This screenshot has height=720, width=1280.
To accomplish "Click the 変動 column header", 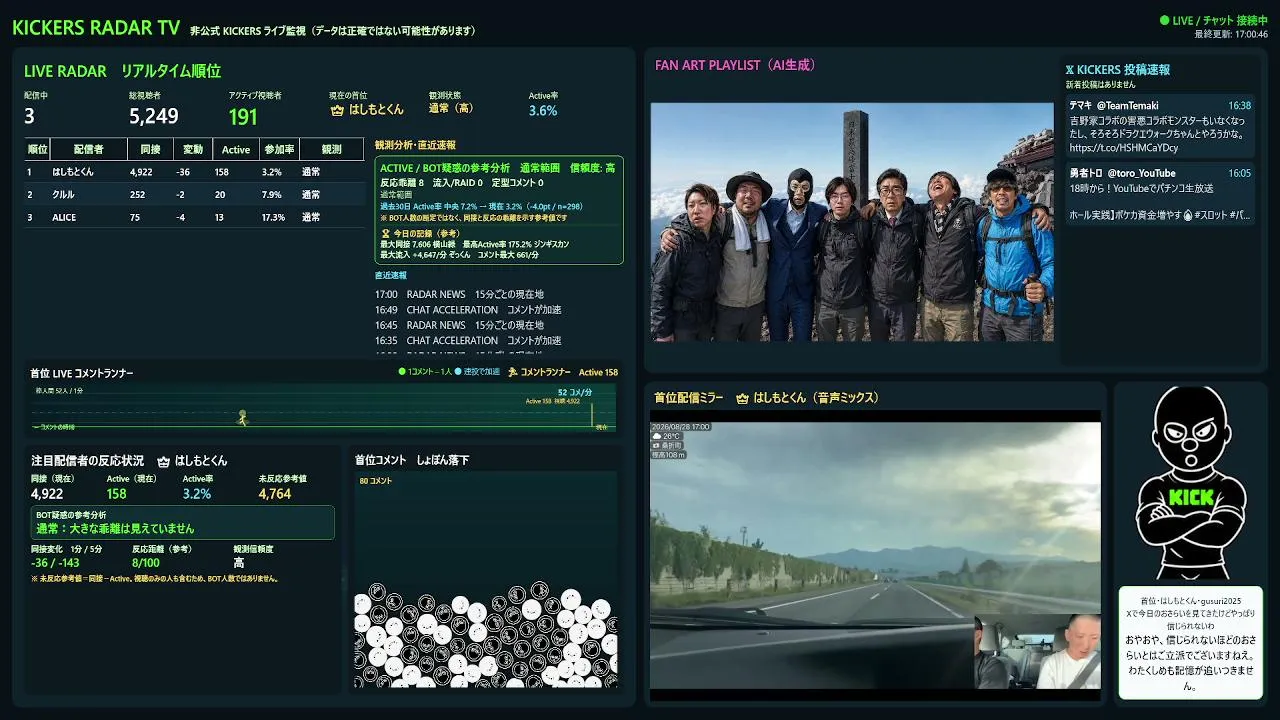I will pyautogui.click(x=192, y=149).
